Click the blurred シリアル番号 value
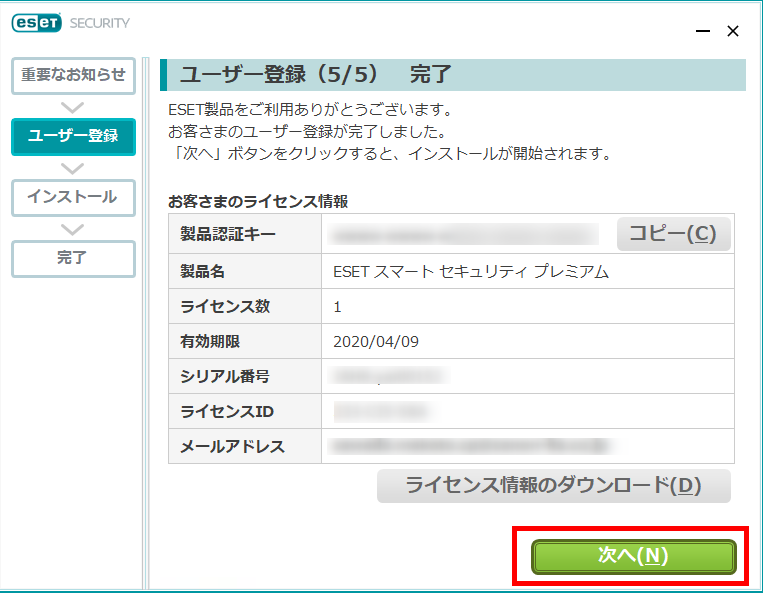Image resolution: width=763 pixels, height=593 pixels. pyautogui.click(x=389, y=376)
